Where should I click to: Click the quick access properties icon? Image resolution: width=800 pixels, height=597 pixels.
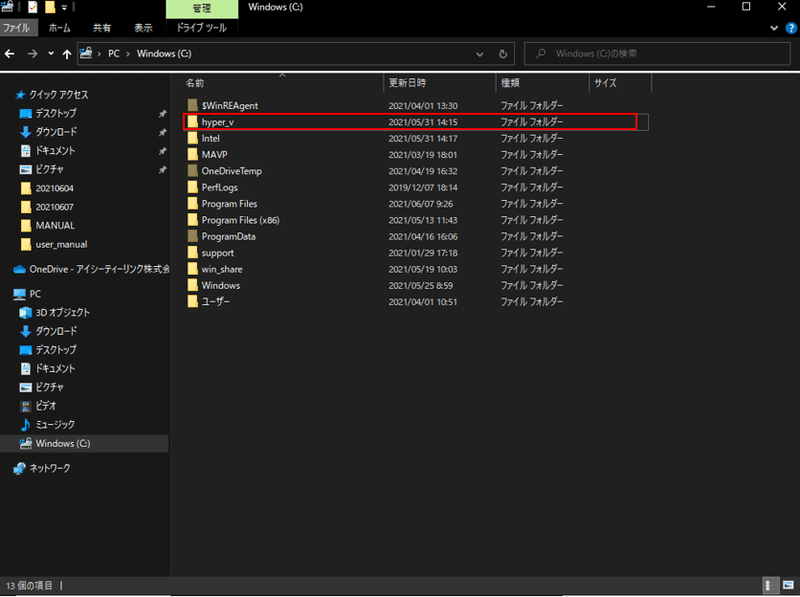[x=33, y=7]
